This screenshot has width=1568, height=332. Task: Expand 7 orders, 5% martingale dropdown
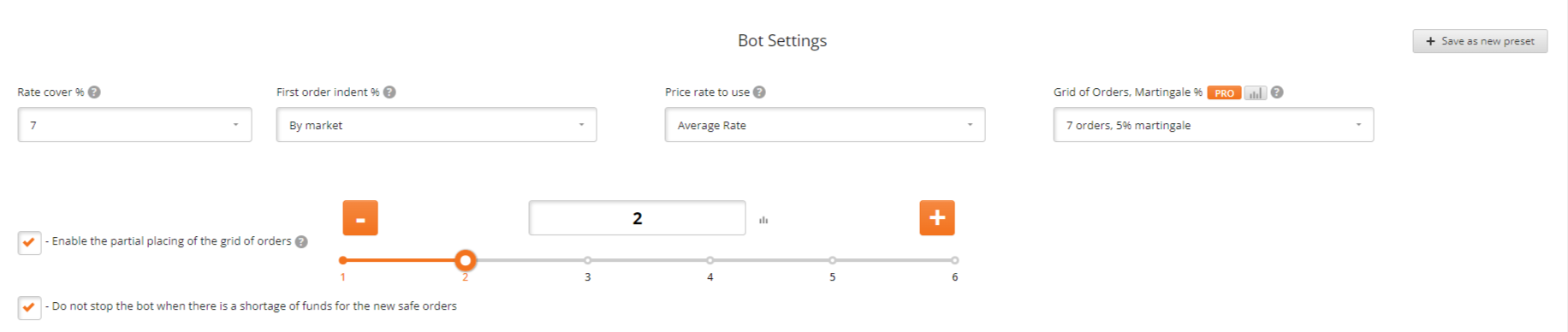pyautogui.click(x=1214, y=125)
